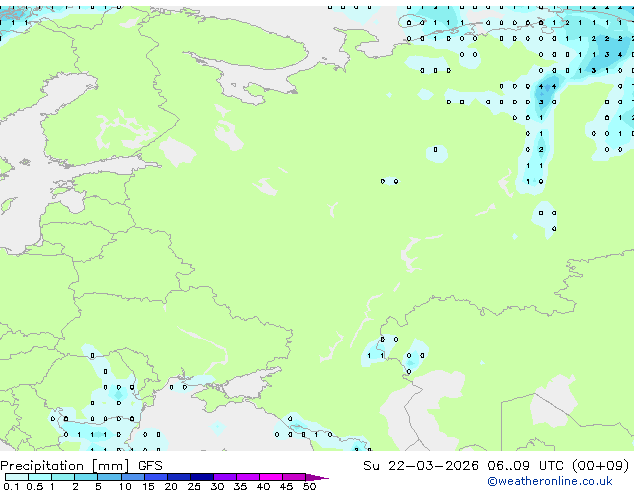Click the '10' legend scale label

pos(125,486)
